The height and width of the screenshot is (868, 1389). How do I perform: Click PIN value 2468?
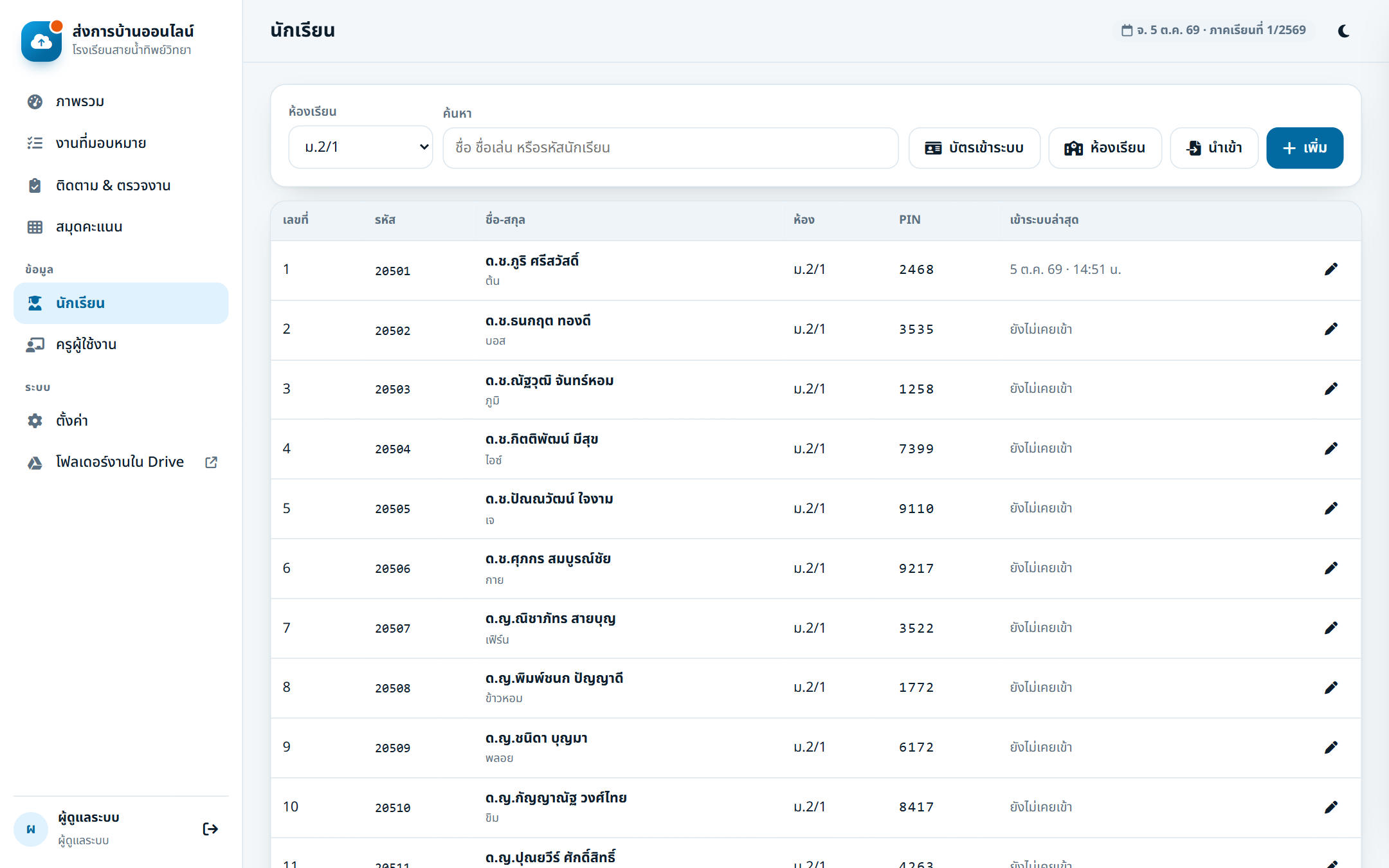[x=916, y=270]
